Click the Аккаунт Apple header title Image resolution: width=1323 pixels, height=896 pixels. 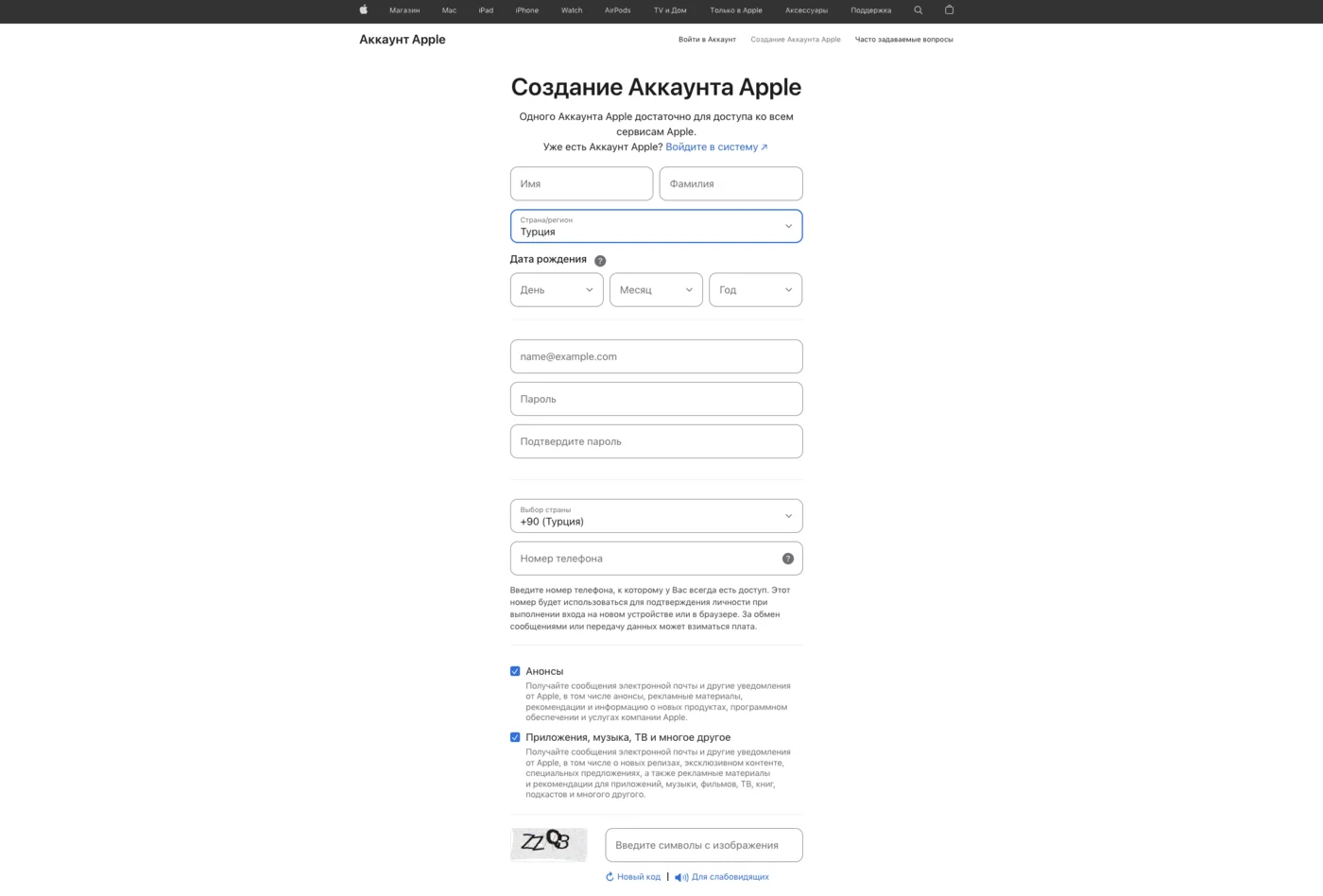click(x=403, y=40)
